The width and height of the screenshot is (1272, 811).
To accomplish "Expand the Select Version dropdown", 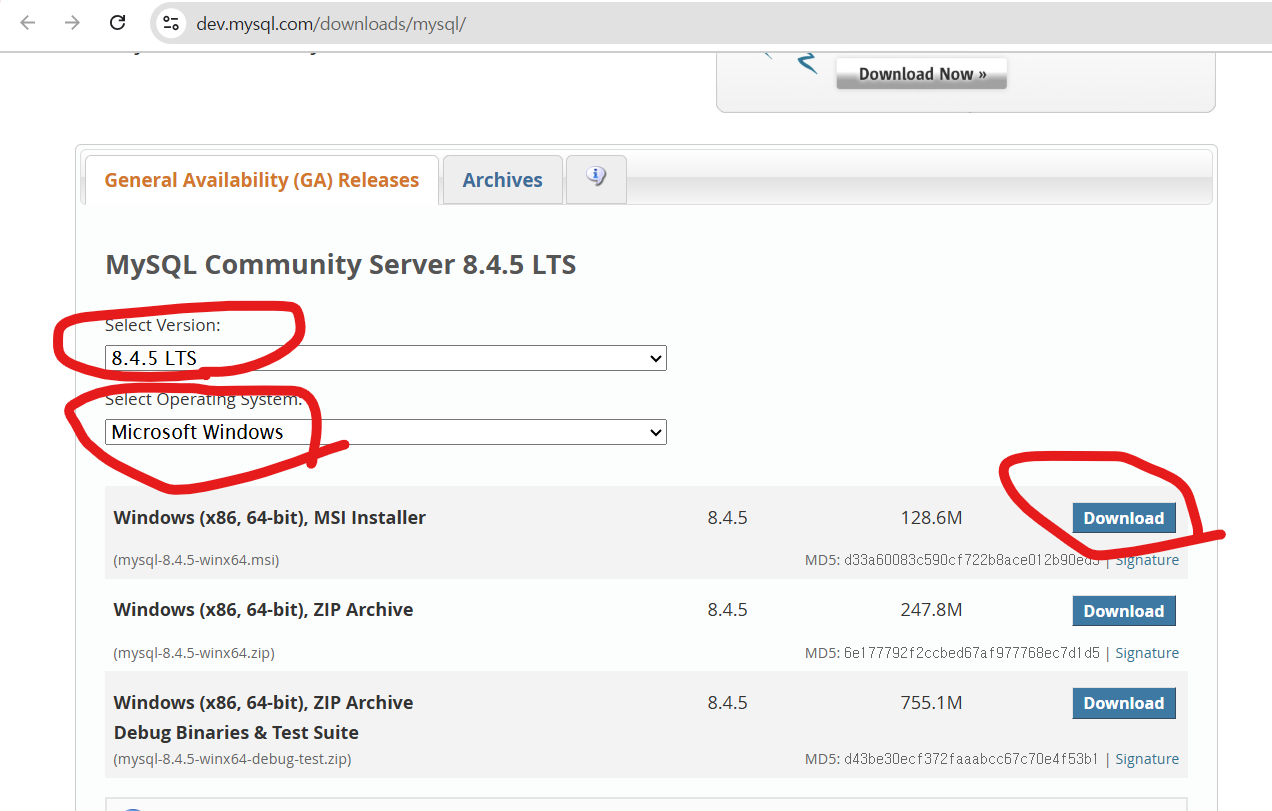I will (386, 358).
